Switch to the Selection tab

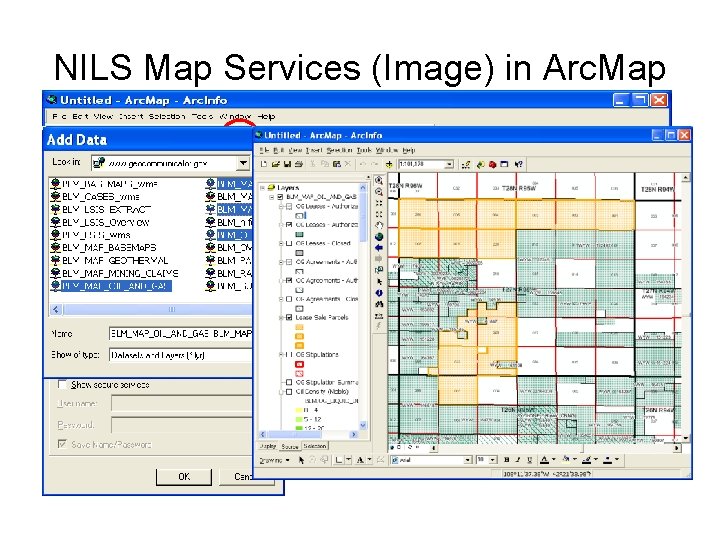[315, 446]
